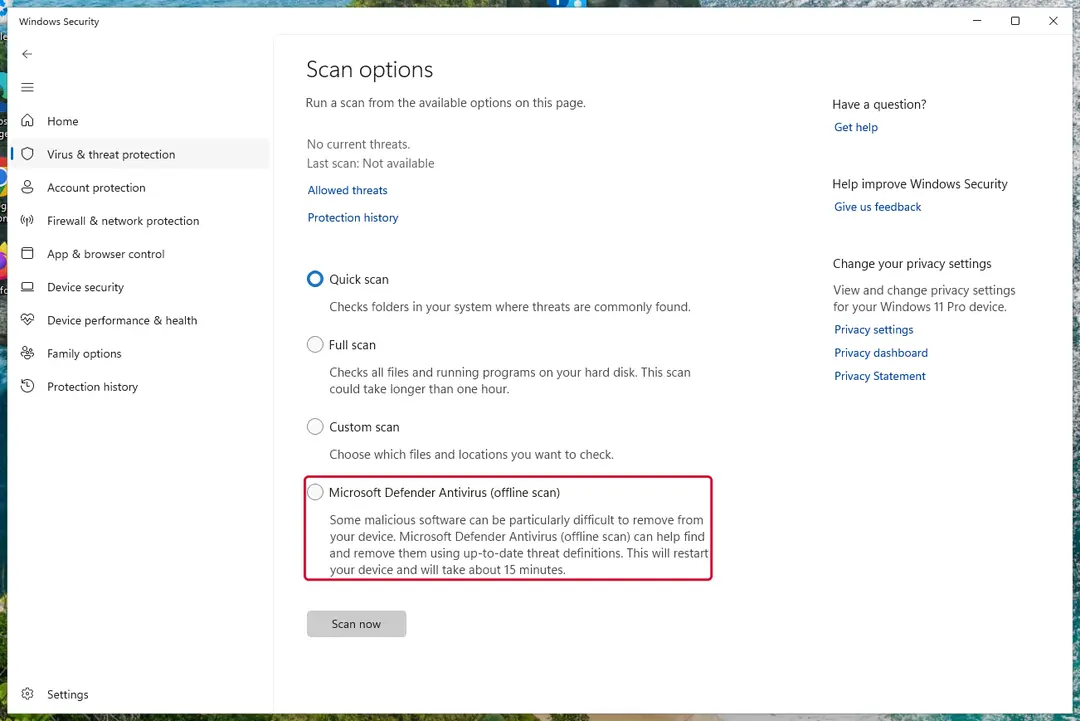Click the Account protection person icon

point(28,187)
